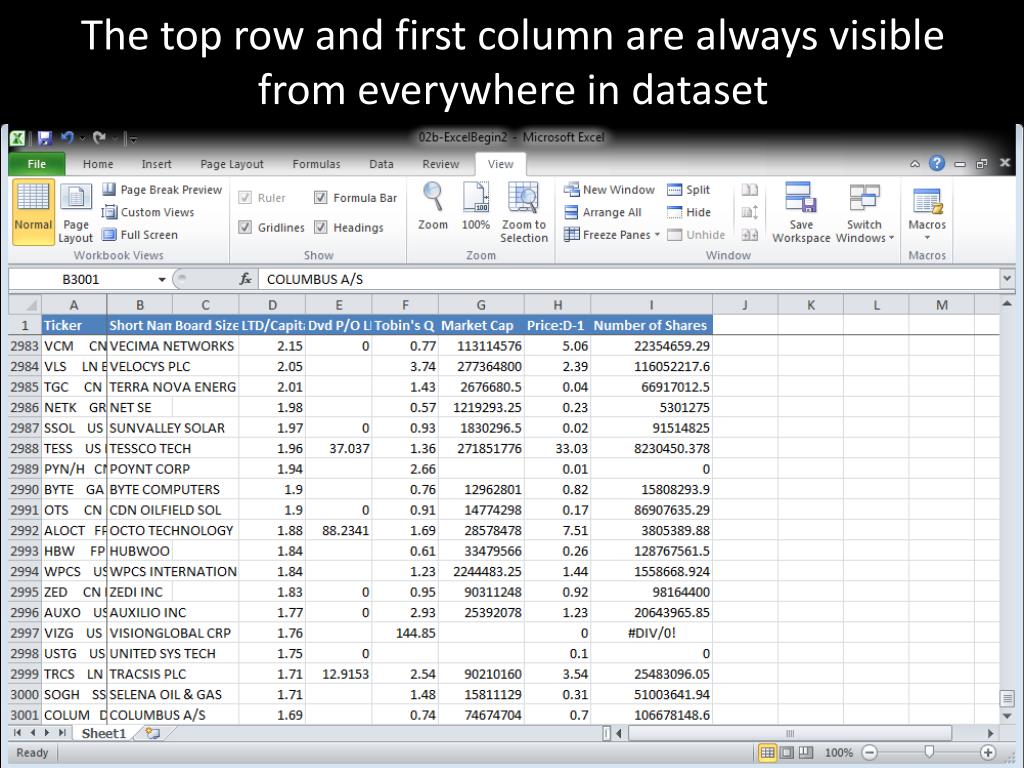Image resolution: width=1024 pixels, height=768 pixels.
Task: Switch to the Page Layout tab
Action: (x=232, y=164)
